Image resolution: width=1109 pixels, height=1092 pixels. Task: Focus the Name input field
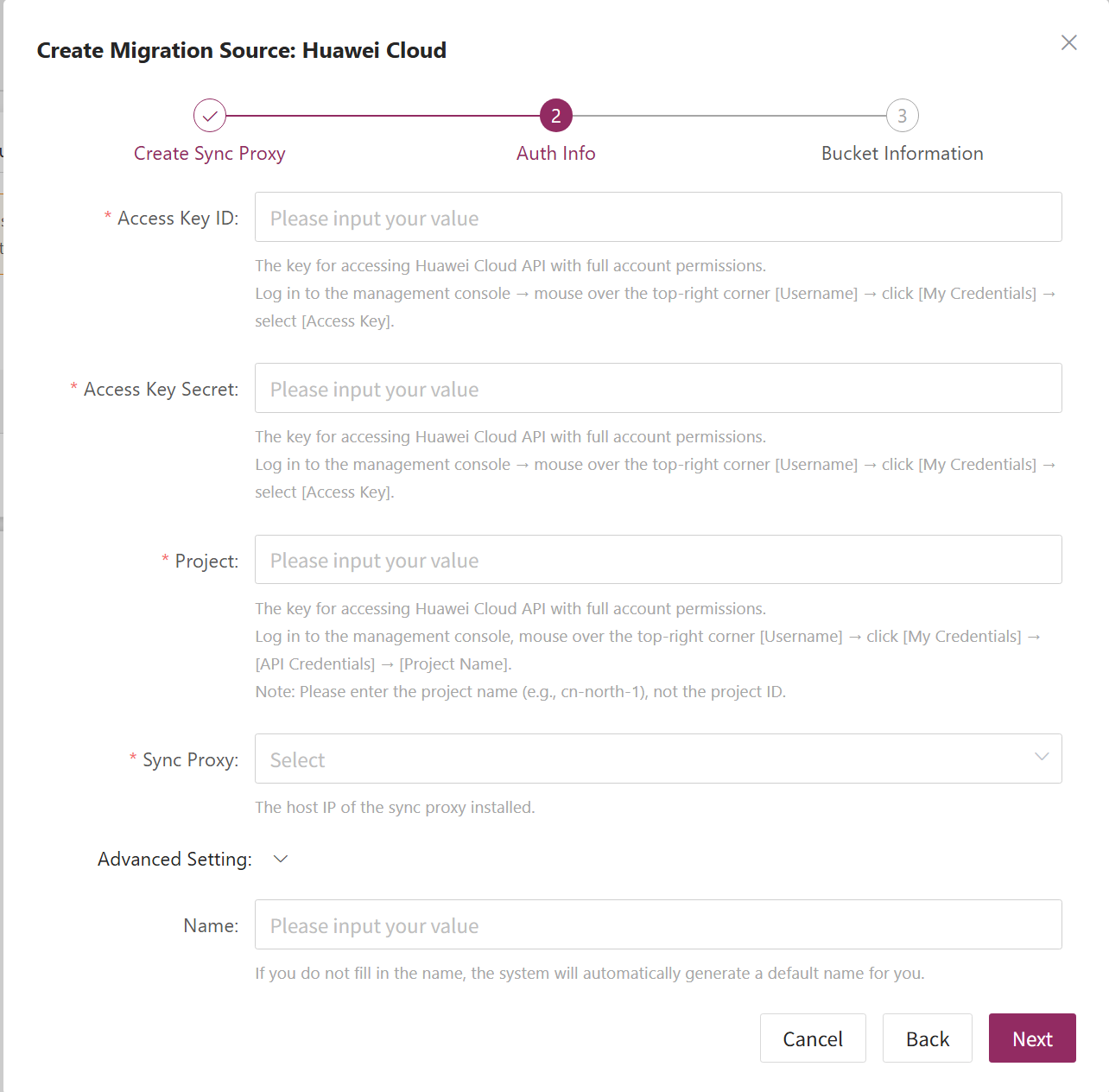point(657,925)
